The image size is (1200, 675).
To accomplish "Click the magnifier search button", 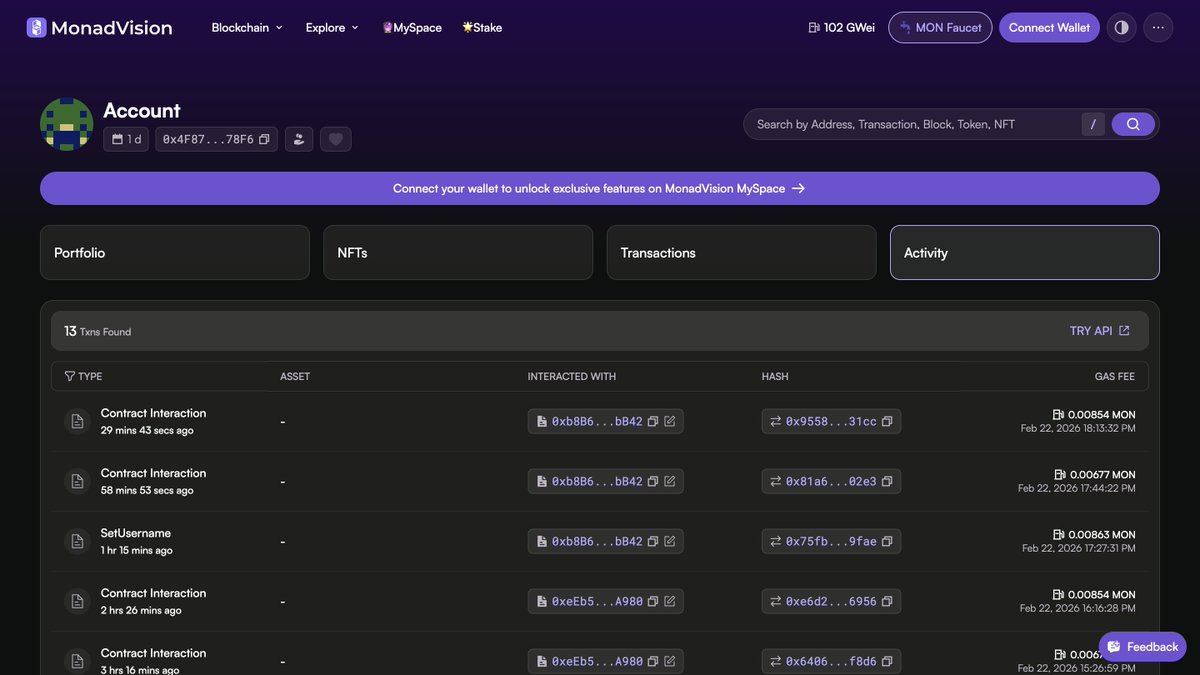I will click(1133, 124).
